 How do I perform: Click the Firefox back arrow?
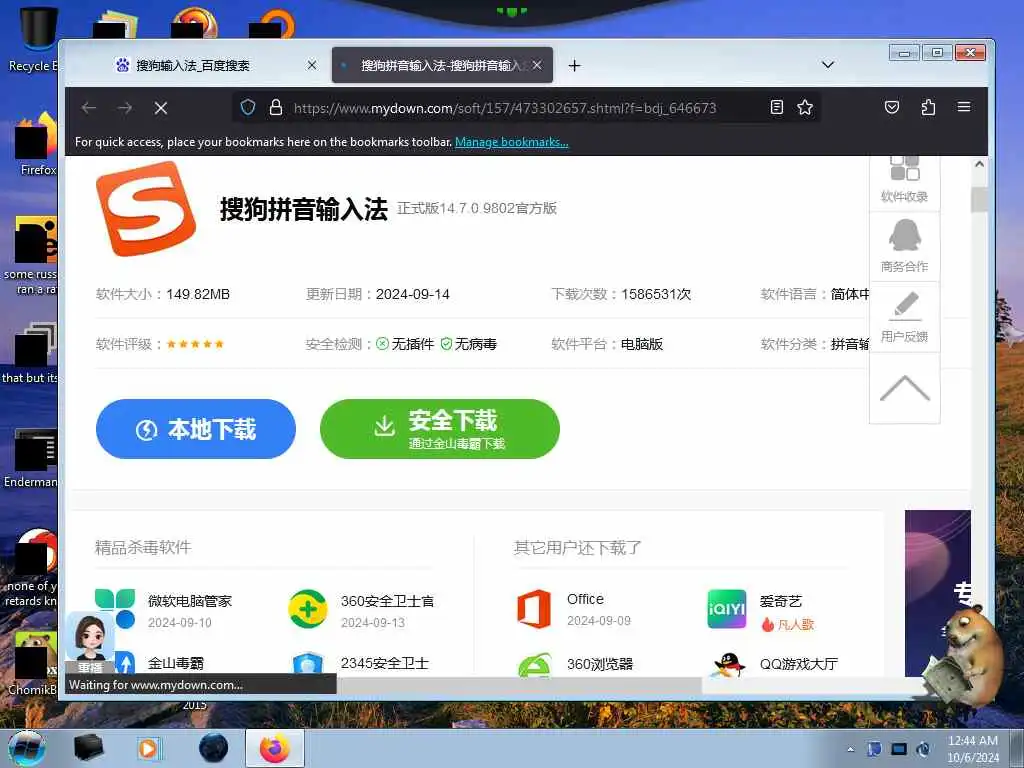tap(89, 108)
